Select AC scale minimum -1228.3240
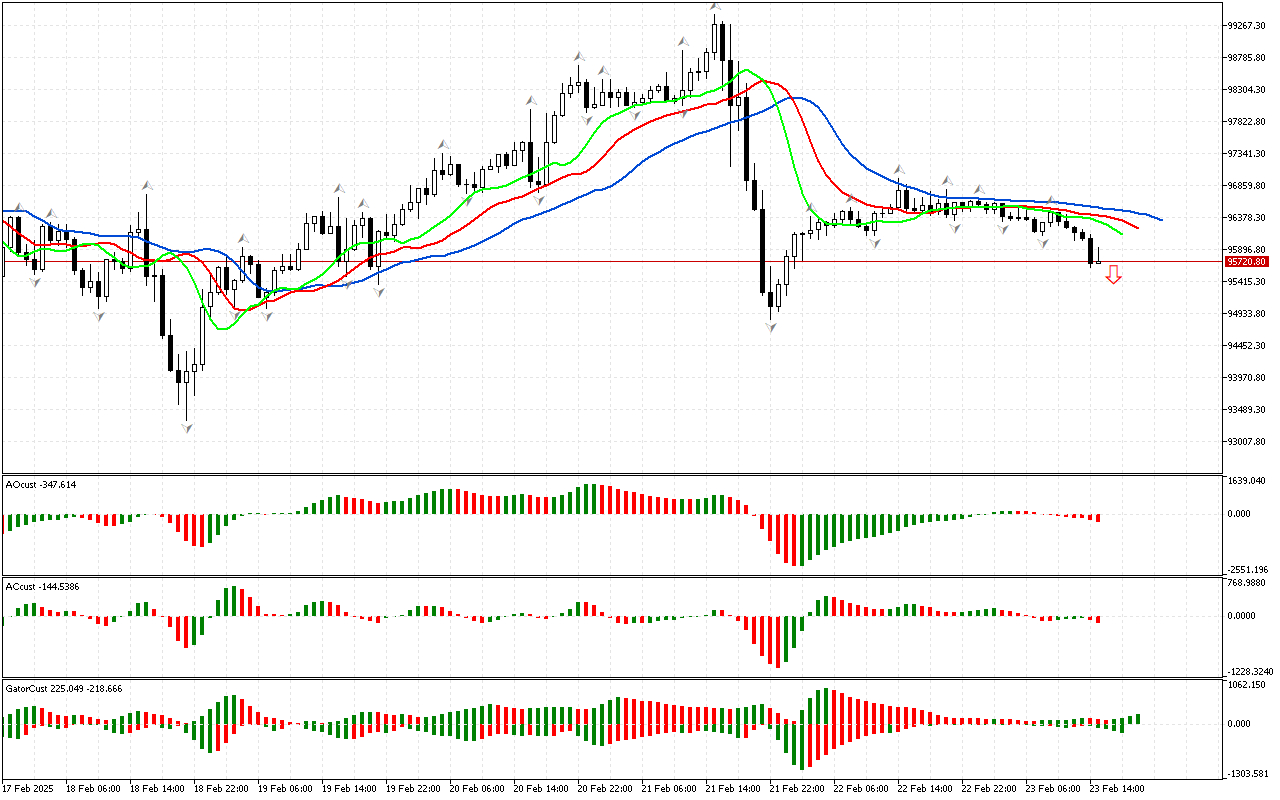The image size is (1280, 800). pos(1248,671)
